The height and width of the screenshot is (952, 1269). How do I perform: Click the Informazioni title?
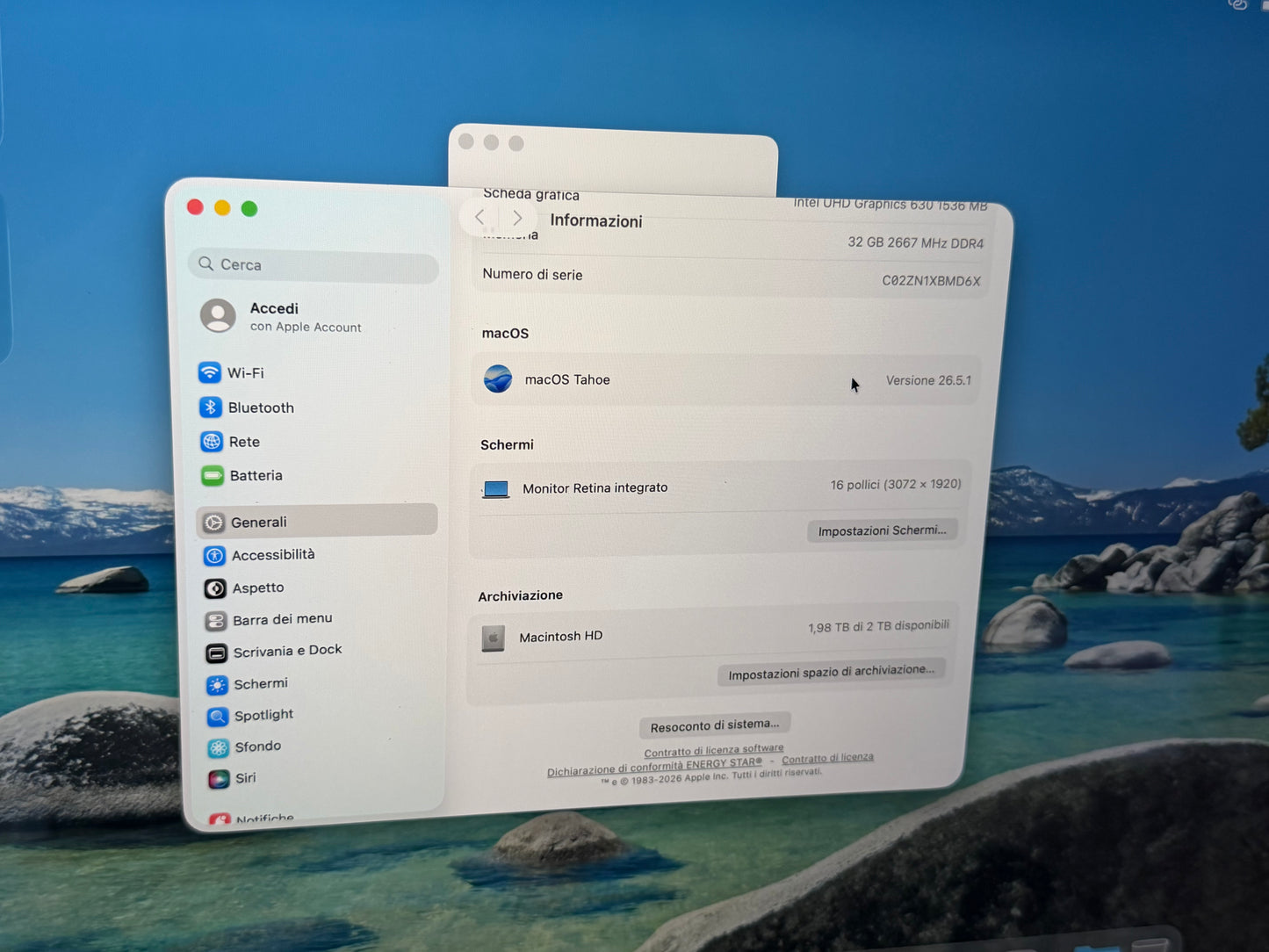pyautogui.click(x=596, y=220)
